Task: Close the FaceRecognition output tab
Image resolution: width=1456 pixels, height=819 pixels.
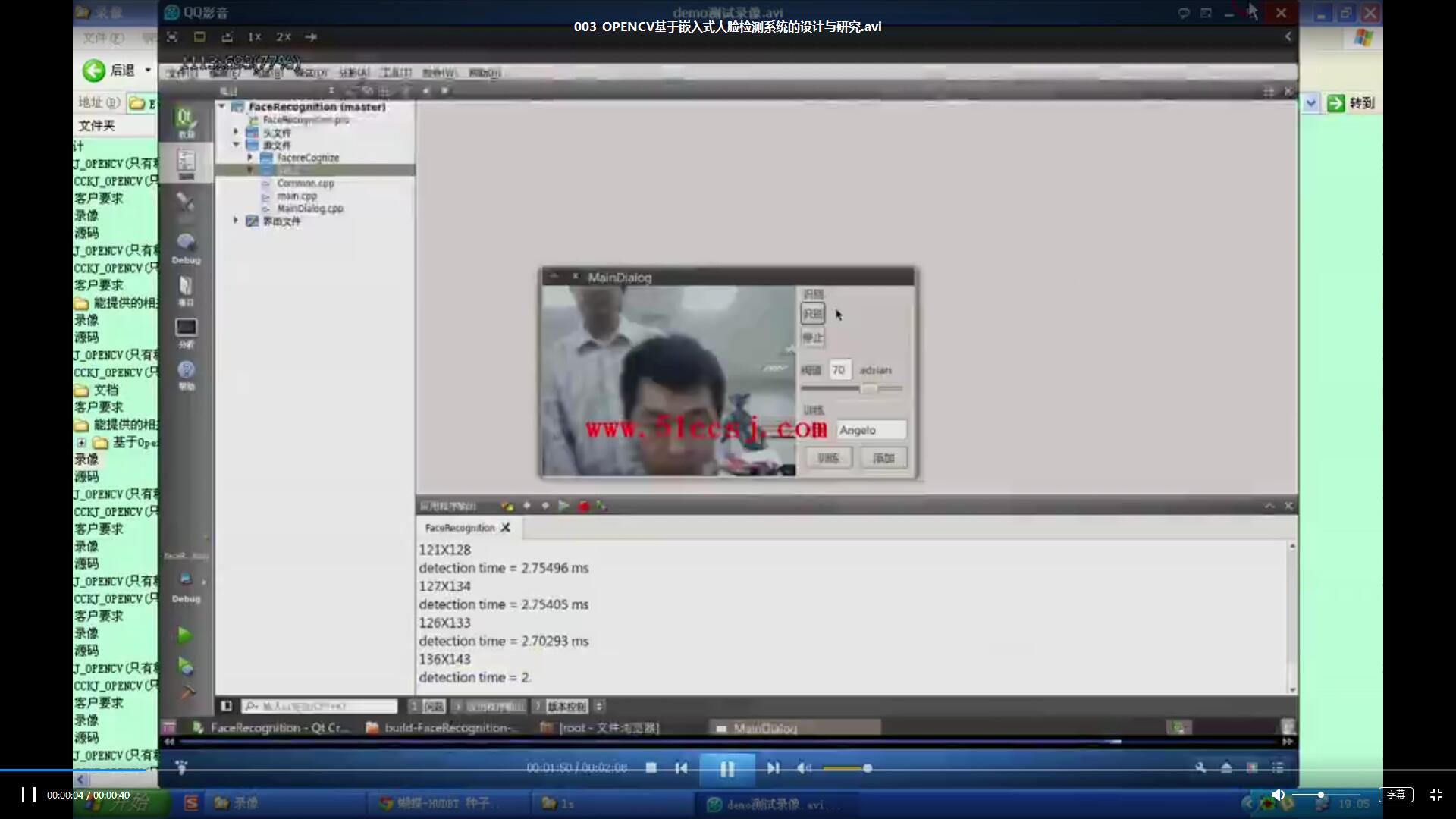Action: (x=506, y=528)
